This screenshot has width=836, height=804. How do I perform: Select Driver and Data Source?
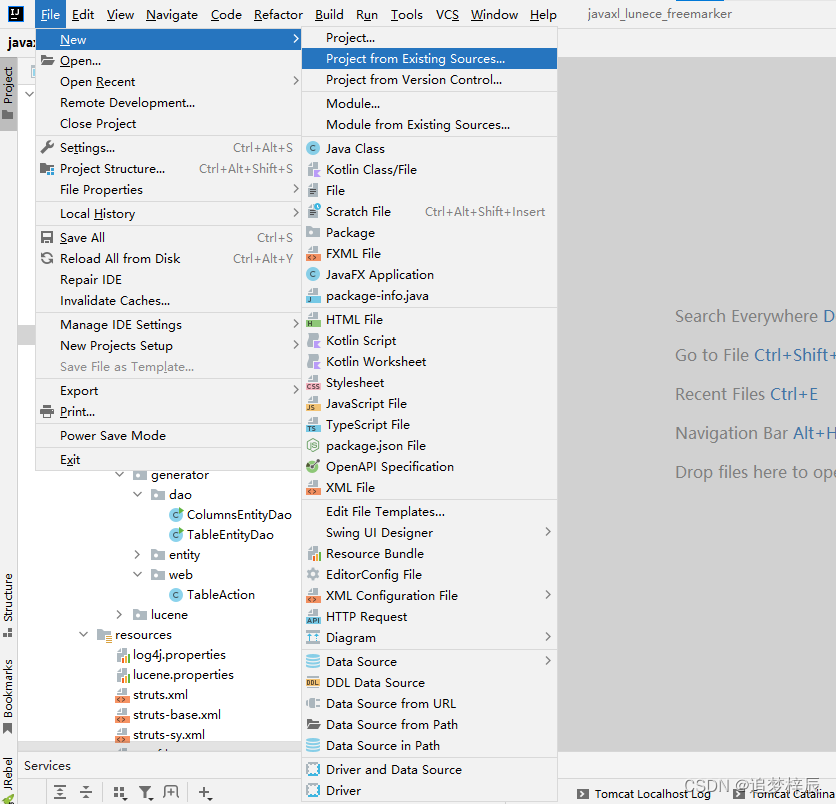[429, 770]
